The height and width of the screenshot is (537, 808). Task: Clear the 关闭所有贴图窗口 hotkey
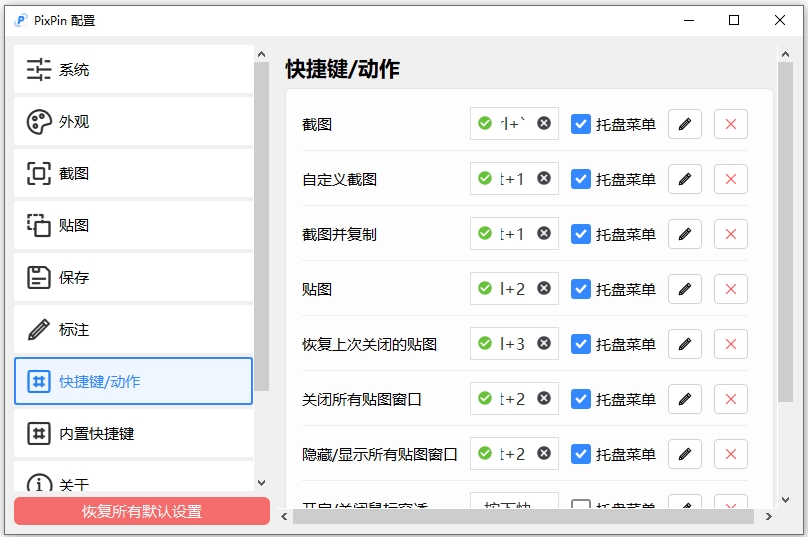tap(544, 398)
